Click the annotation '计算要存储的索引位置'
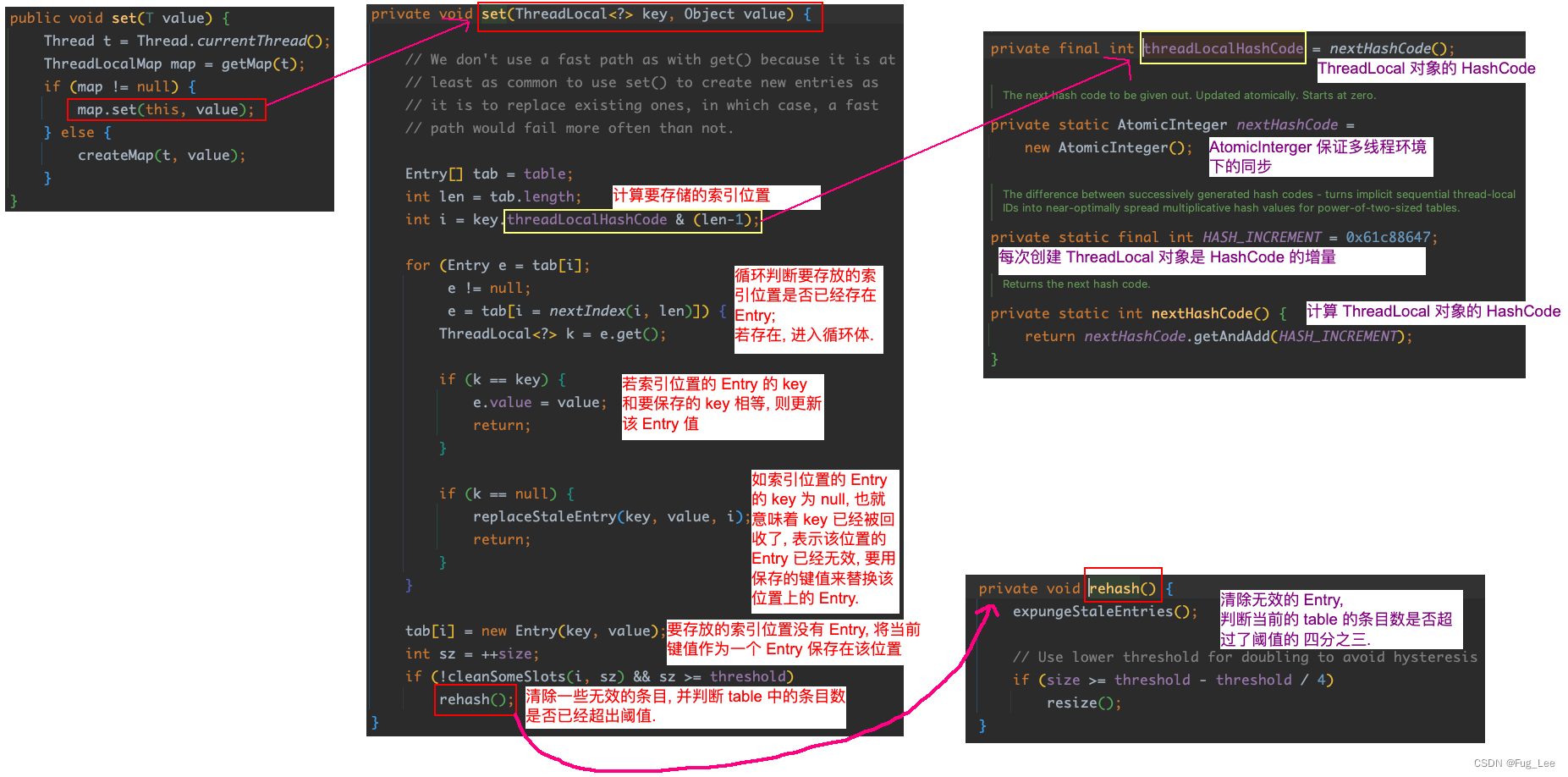The image size is (1568, 777). tap(691, 196)
